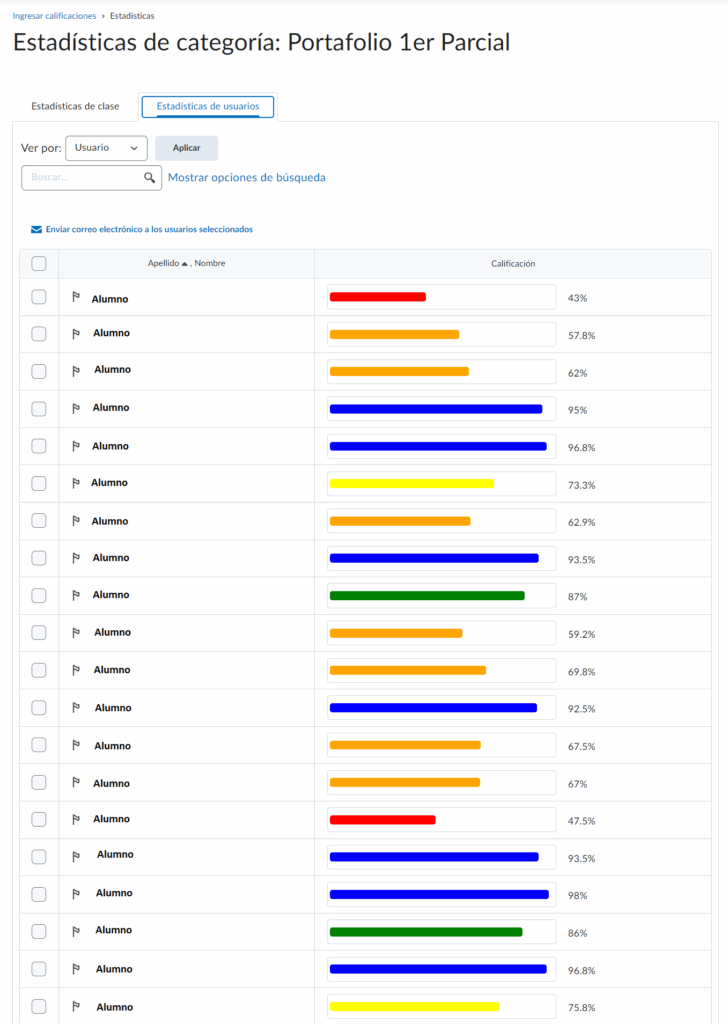Click the email envelope icon
The height and width of the screenshot is (1024, 728).
(x=37, y=229)
